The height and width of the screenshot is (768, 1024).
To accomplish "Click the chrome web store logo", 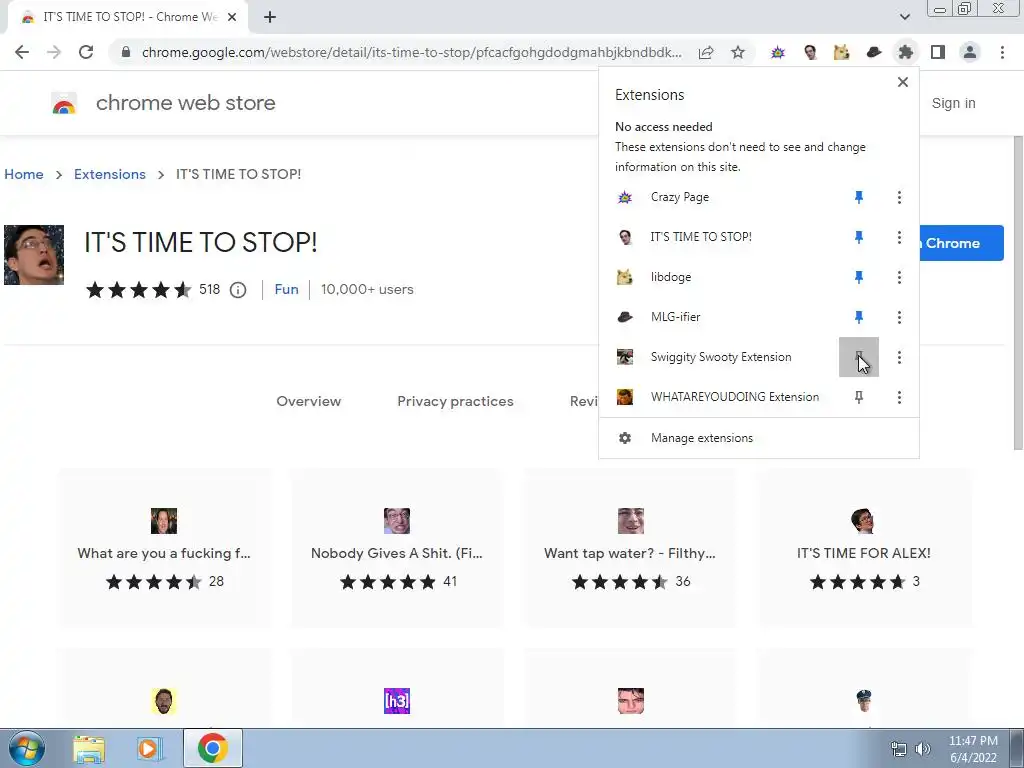I will (64, 103).
